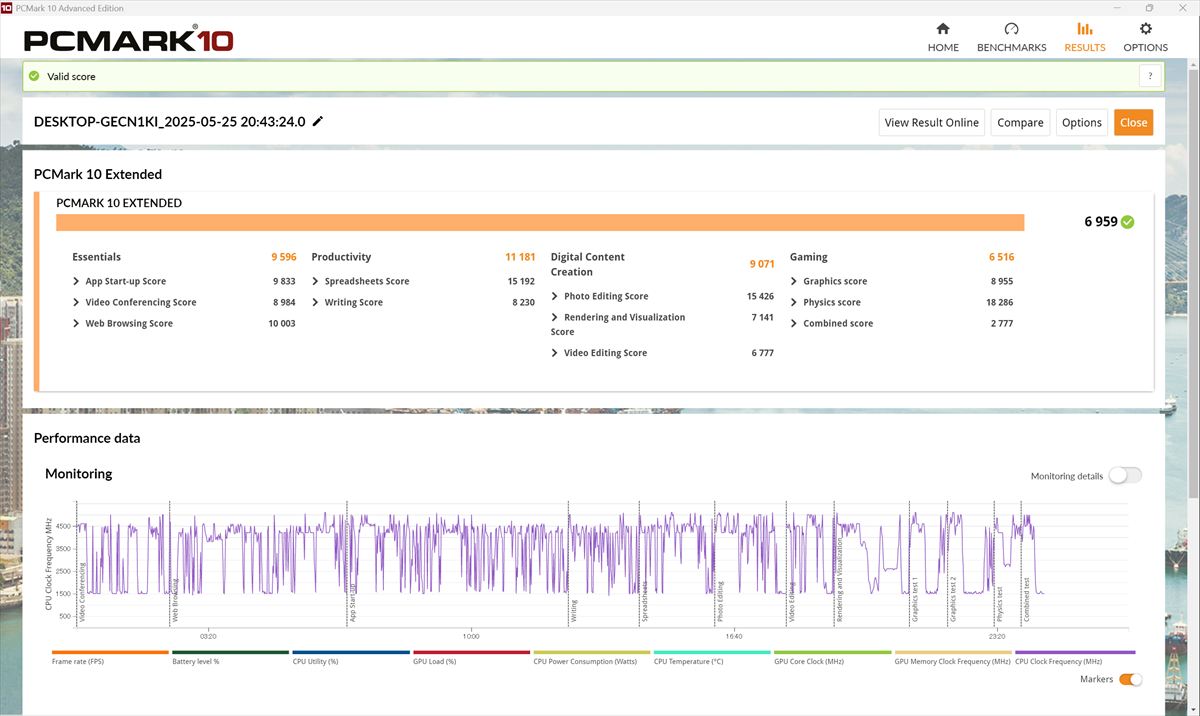Toggle CPU Clock Frequency (MHz) legend series
Image resolution: width=1200 pixels, height=716 pixels.
click(x=1075, y=658)
